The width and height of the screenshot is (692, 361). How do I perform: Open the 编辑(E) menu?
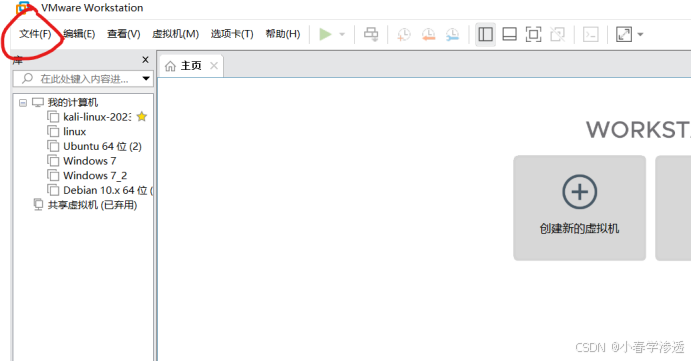(x=79, y=34)
